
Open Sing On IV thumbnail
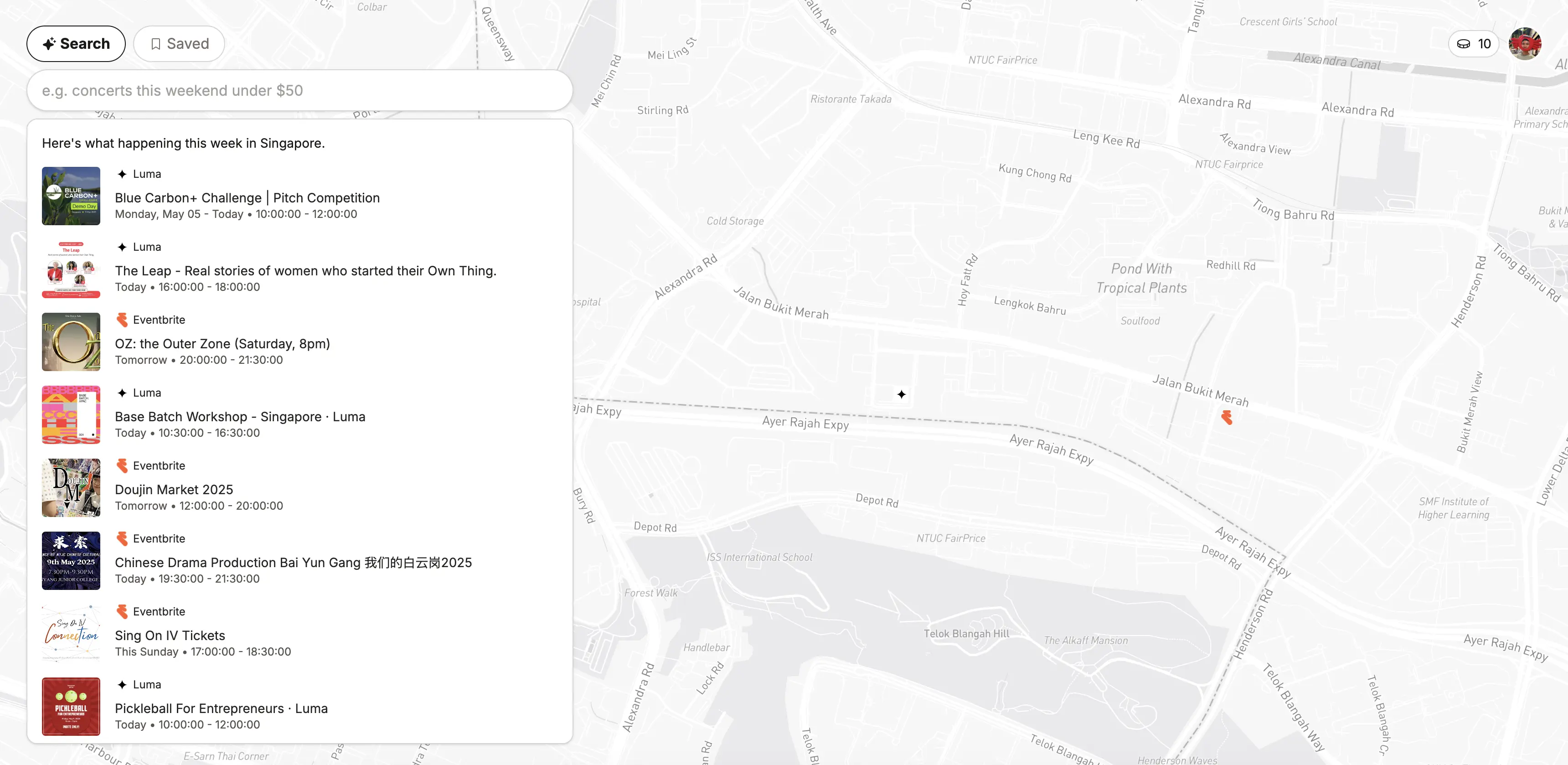(71, 634)
